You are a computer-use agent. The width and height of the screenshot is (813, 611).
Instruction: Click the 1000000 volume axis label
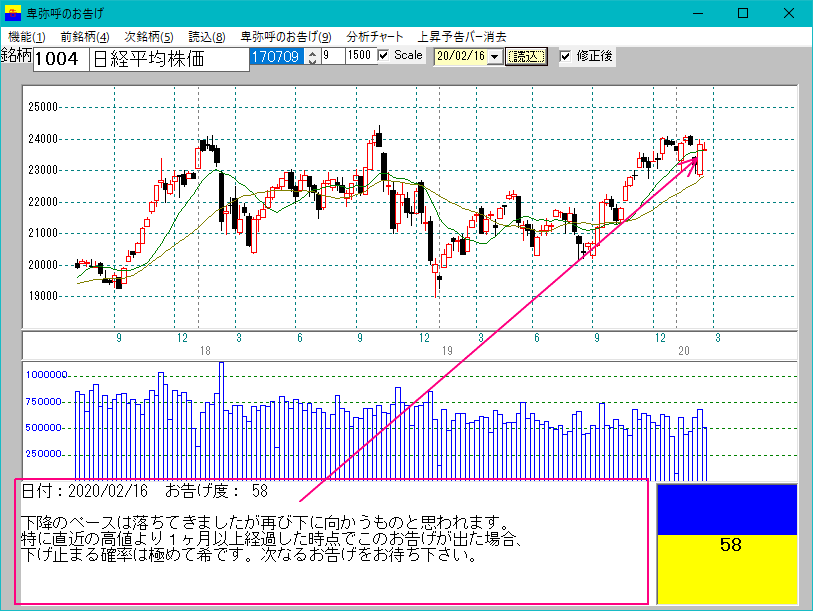pos(47,375)
